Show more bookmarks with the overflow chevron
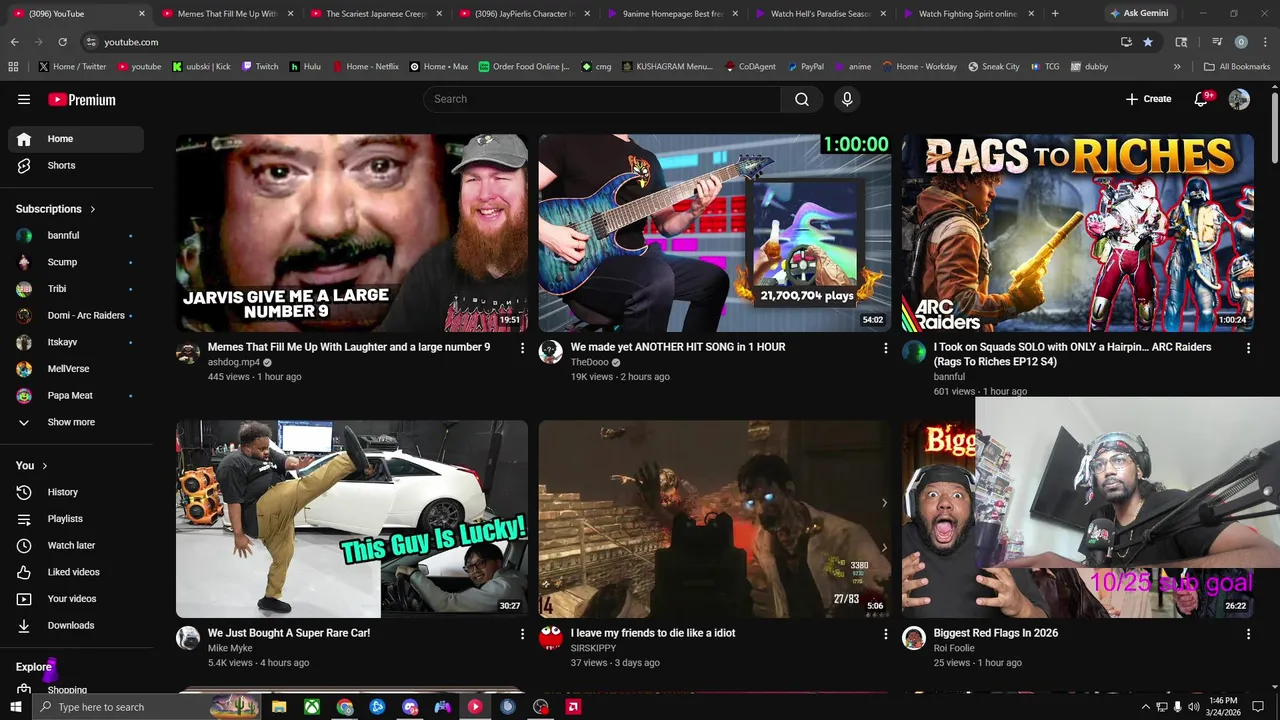The width and height of the screenshot is (1280, 720). [x=1177, y=67]
